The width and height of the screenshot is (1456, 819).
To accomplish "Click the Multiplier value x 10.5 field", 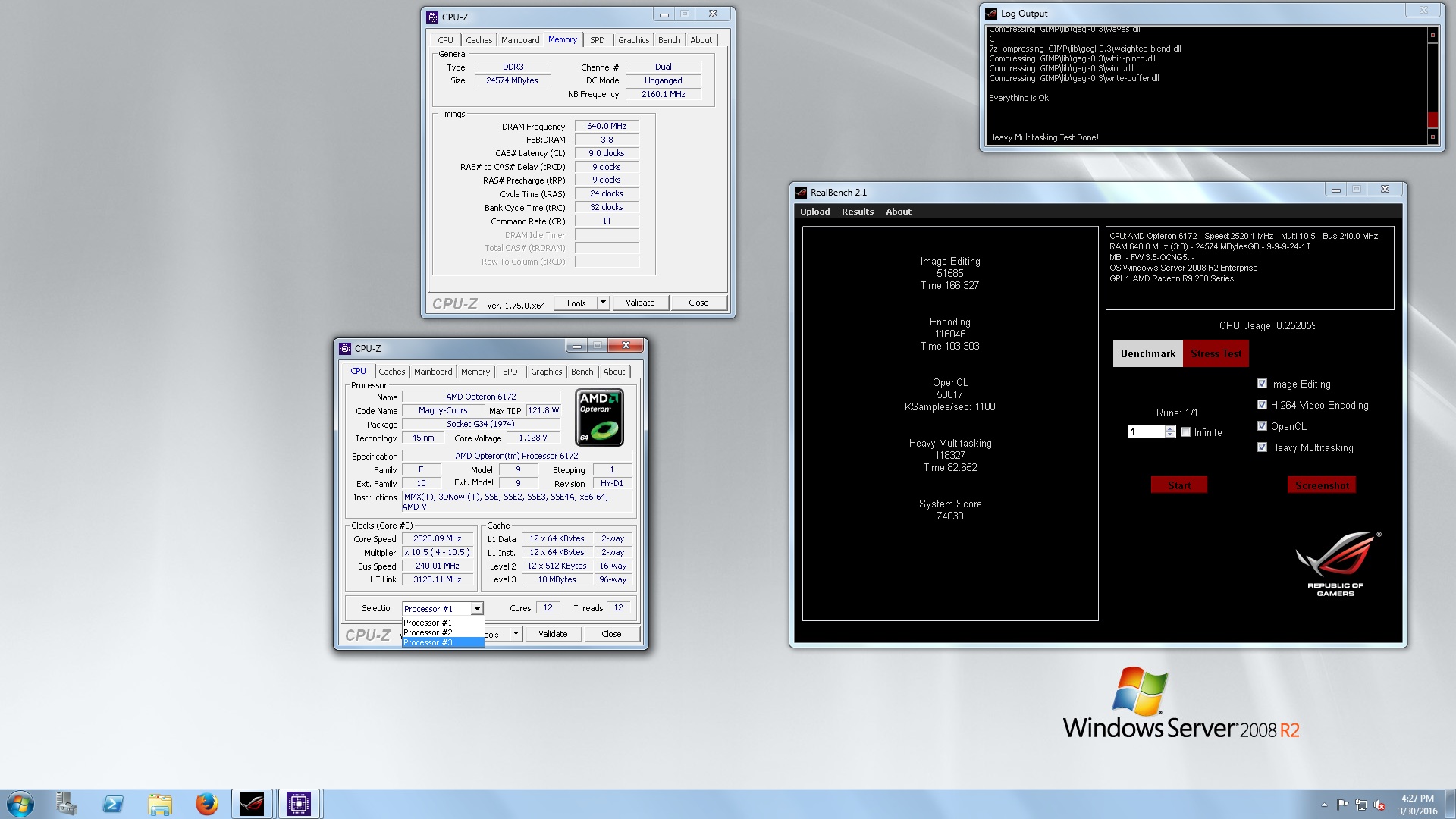I will (x=438, y=552).
